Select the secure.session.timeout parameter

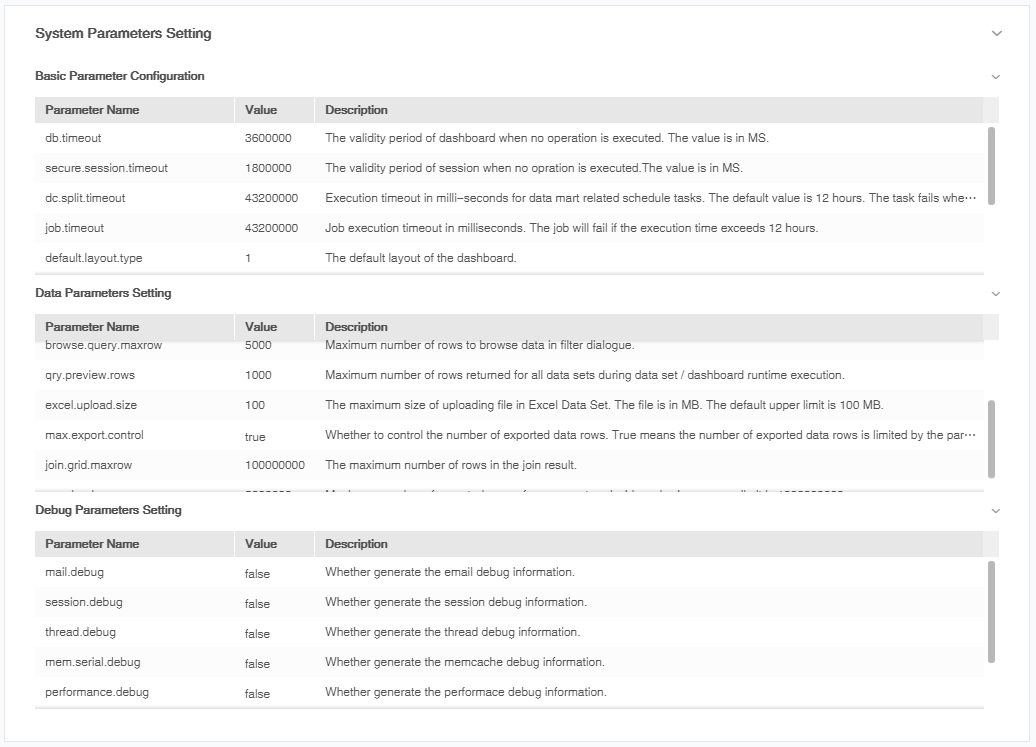[x=106, y=168]
